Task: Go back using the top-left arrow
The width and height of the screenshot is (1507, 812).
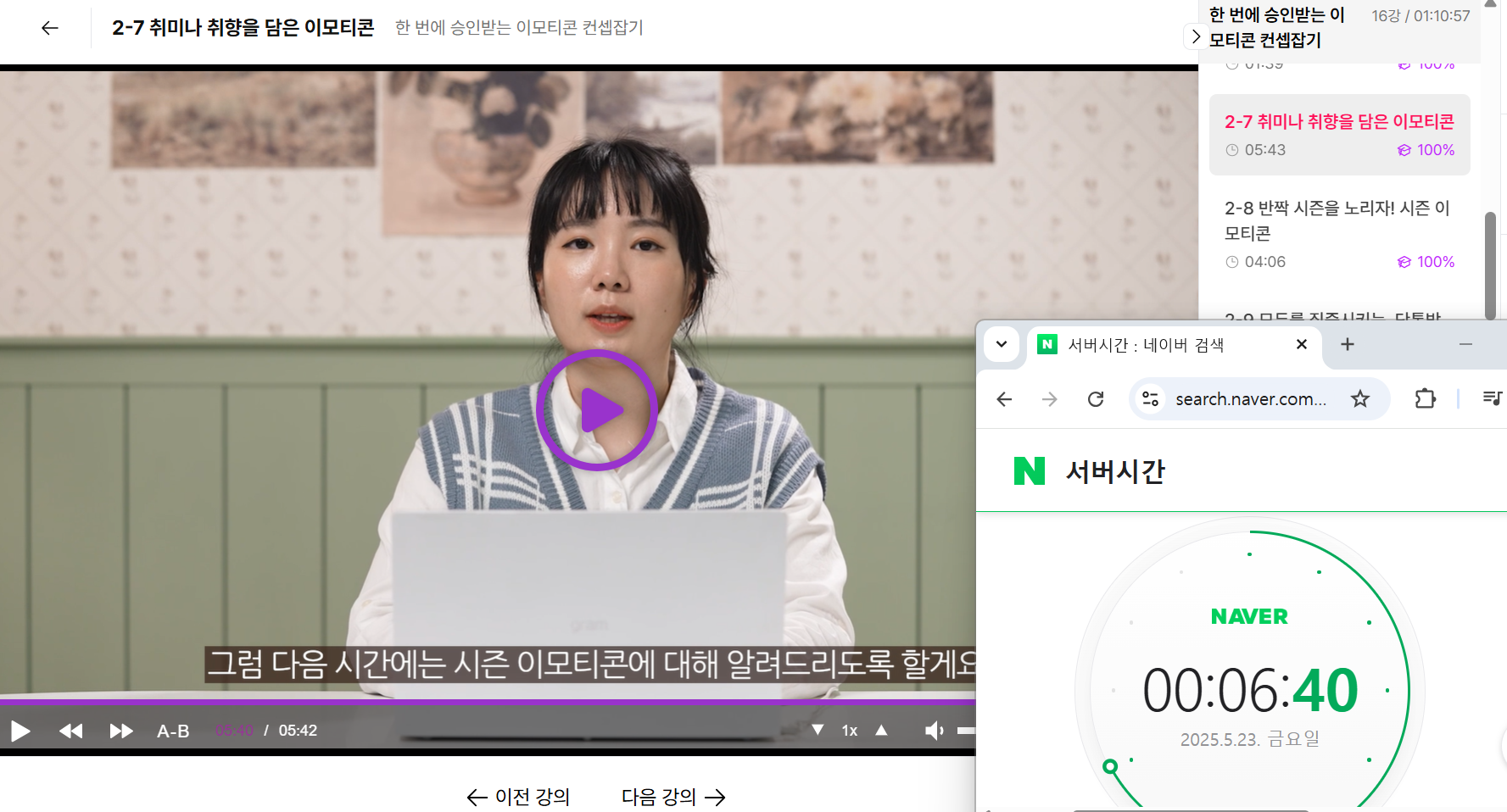Action: click(x=50, y=28)
